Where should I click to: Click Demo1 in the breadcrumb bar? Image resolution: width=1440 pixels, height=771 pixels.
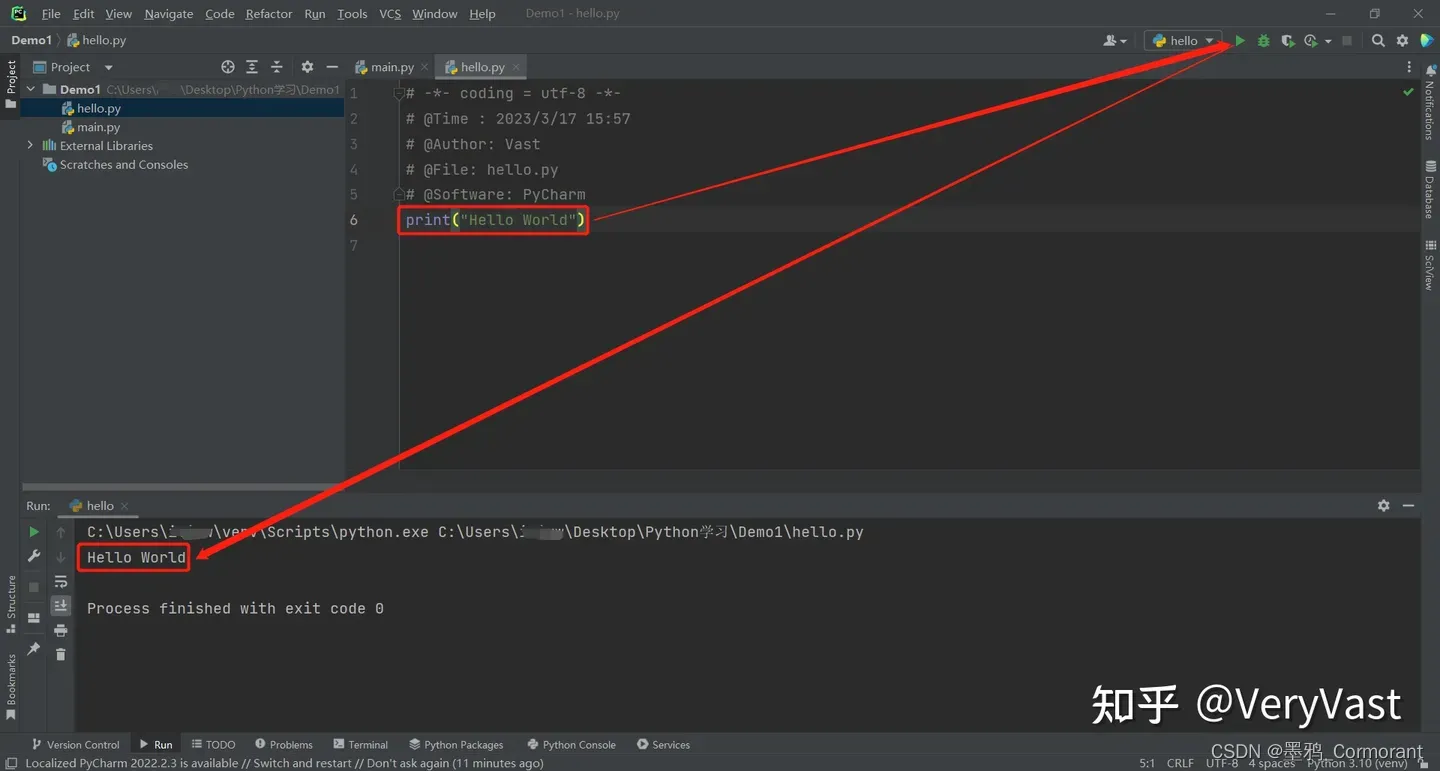point(31,40)
